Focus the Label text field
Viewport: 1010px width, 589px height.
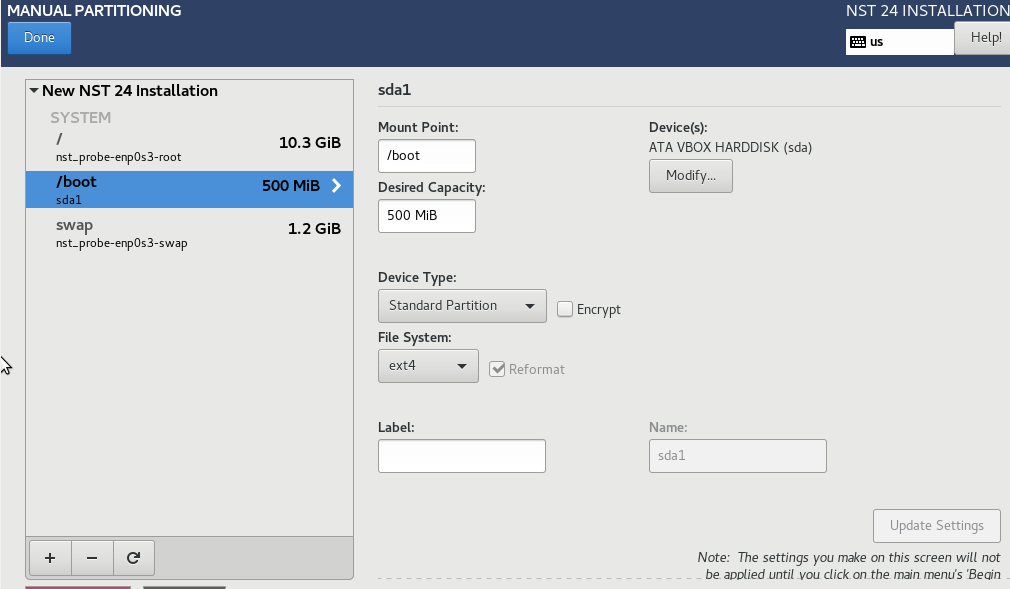[461, 455]
